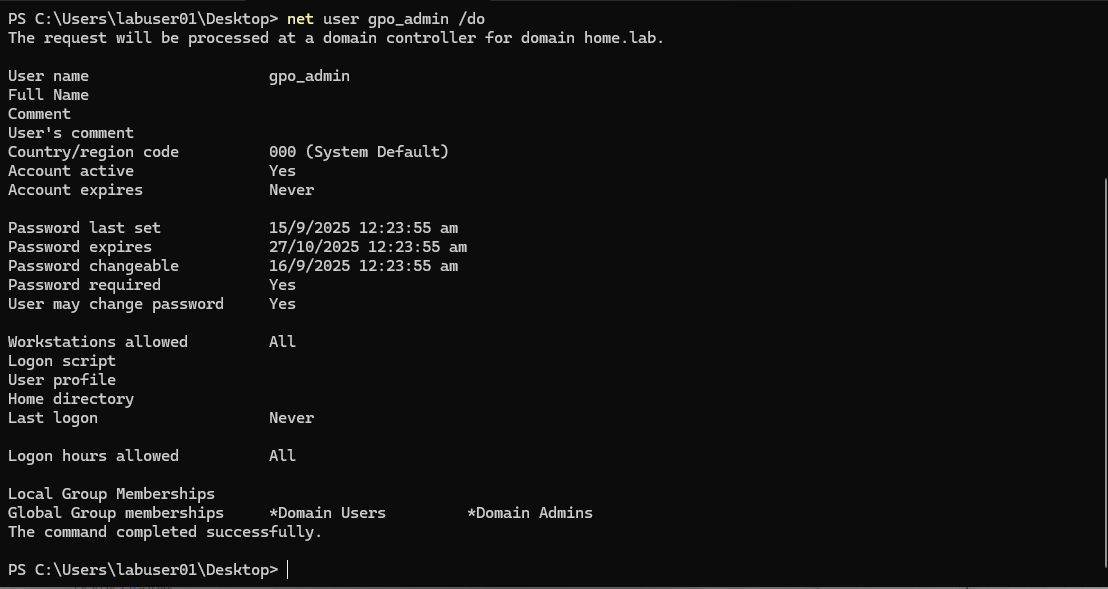Click the 'gpo_admin' value beside User name
The height and width of the screenshot is (589, 1108).
point(309,76)
